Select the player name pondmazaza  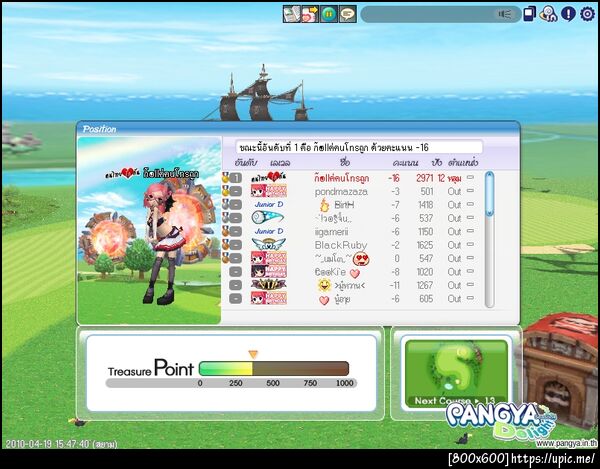(x=341, y=192)
